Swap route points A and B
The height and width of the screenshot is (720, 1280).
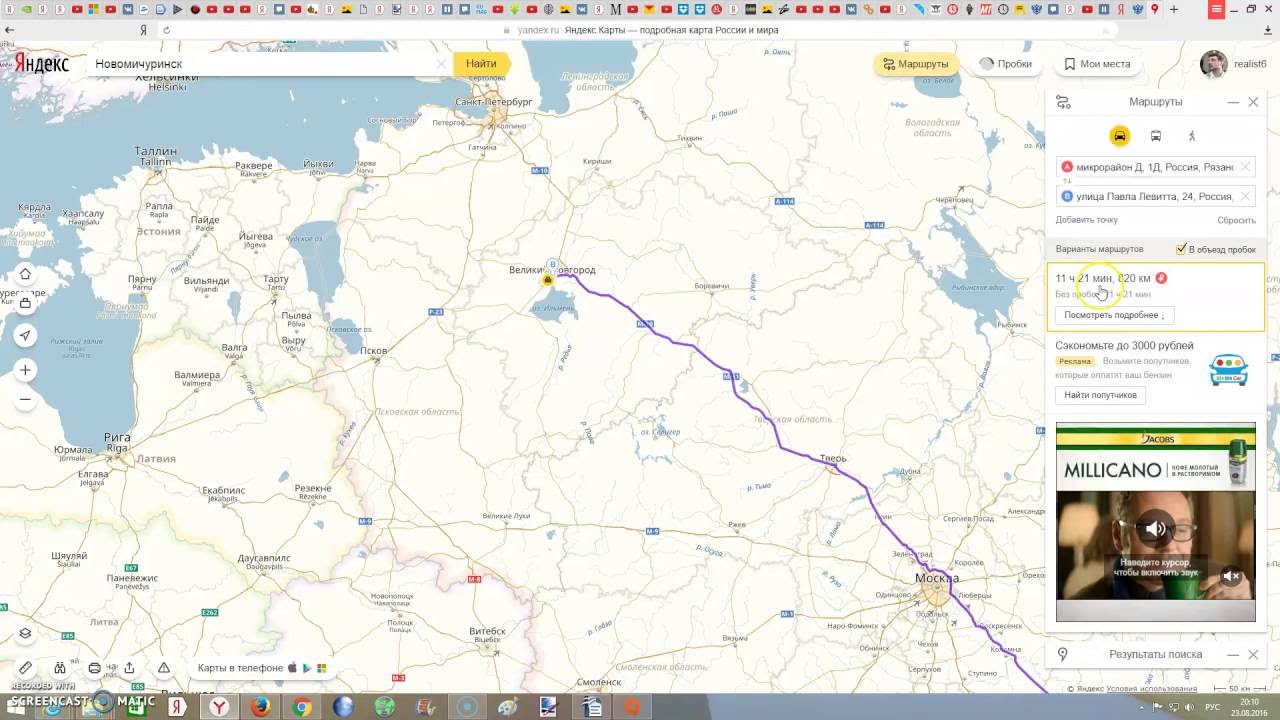tap(1067, 181)
